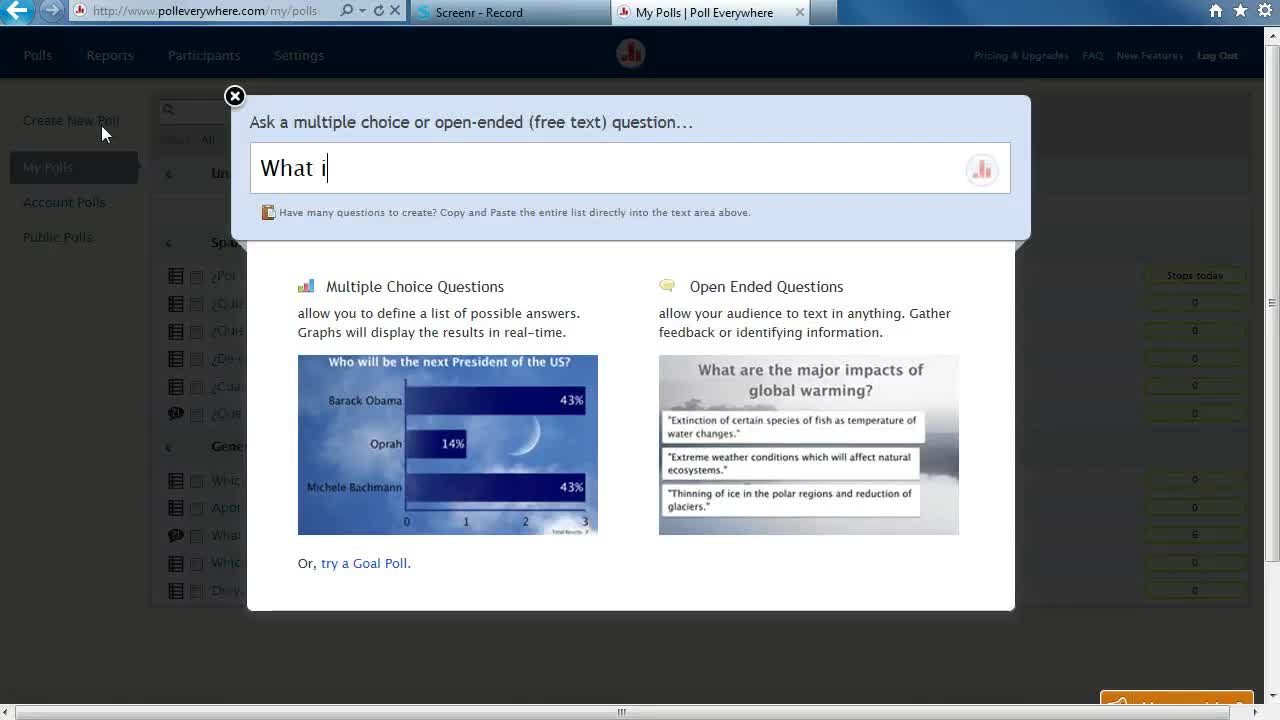Click the Pricing & Upgrades link

pyautogui.click(x=1021, y=56)
